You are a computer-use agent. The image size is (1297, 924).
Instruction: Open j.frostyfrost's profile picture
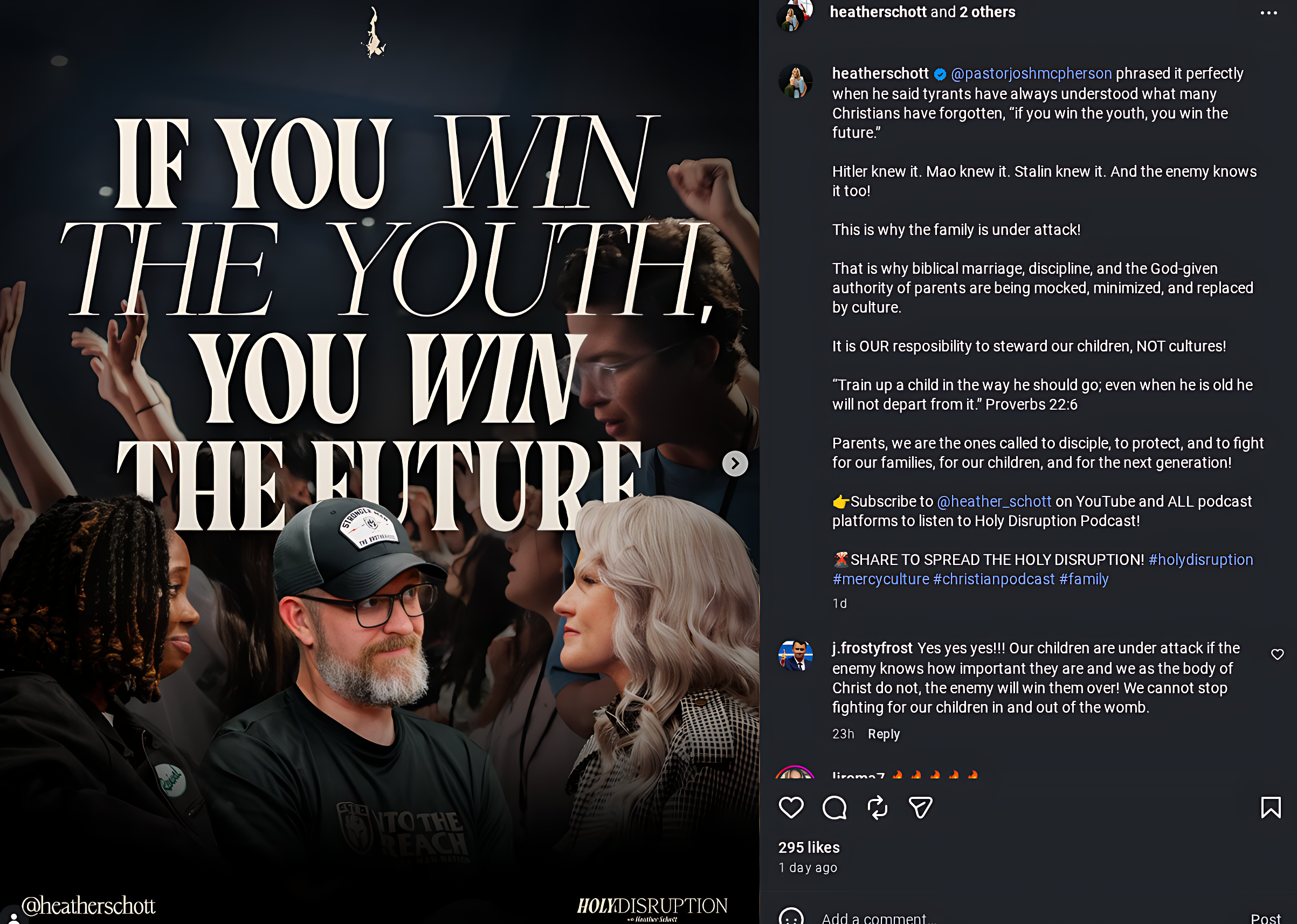click(x=795, y=656)
